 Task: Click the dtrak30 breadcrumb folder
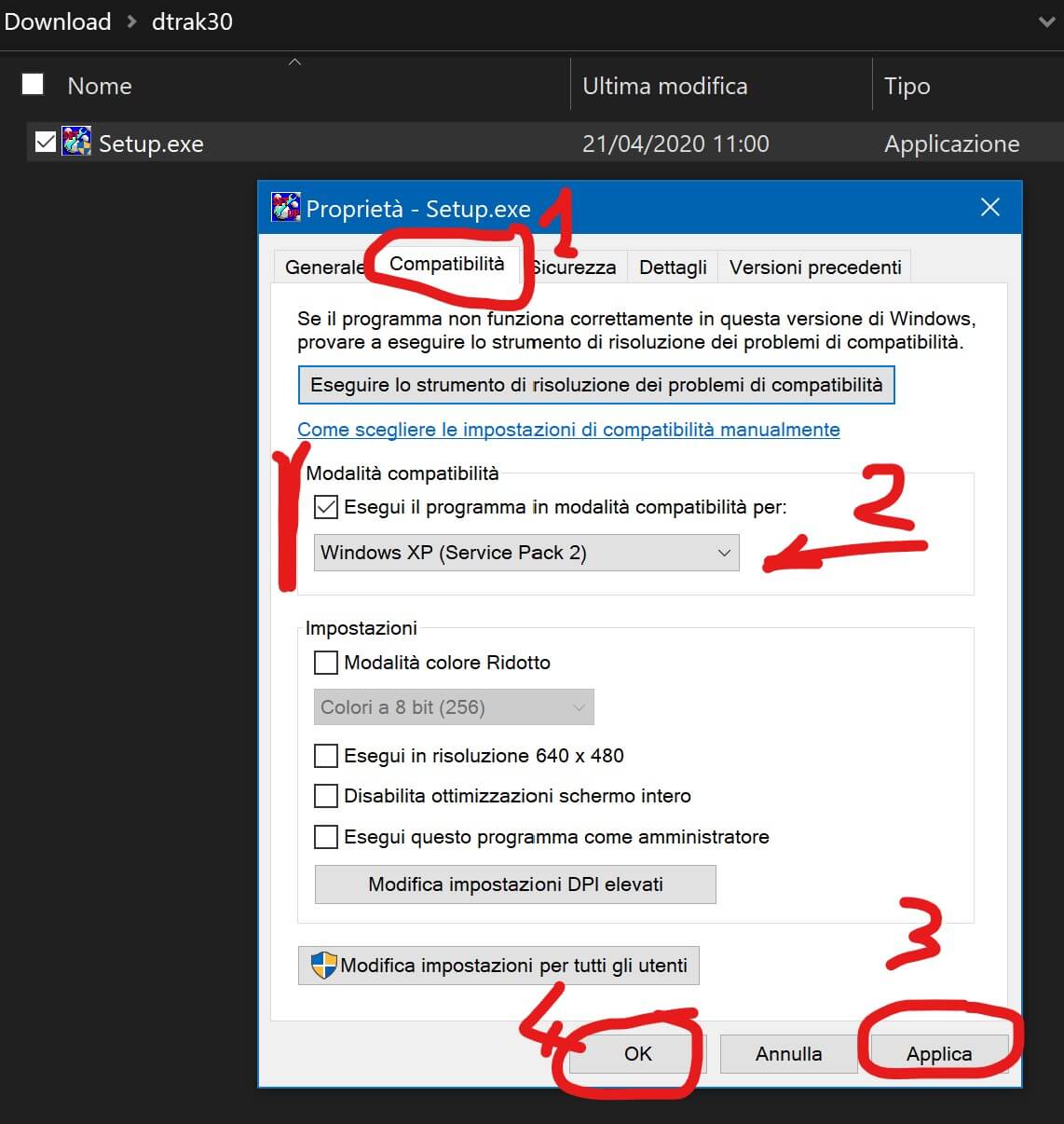[x=192, y=21]
